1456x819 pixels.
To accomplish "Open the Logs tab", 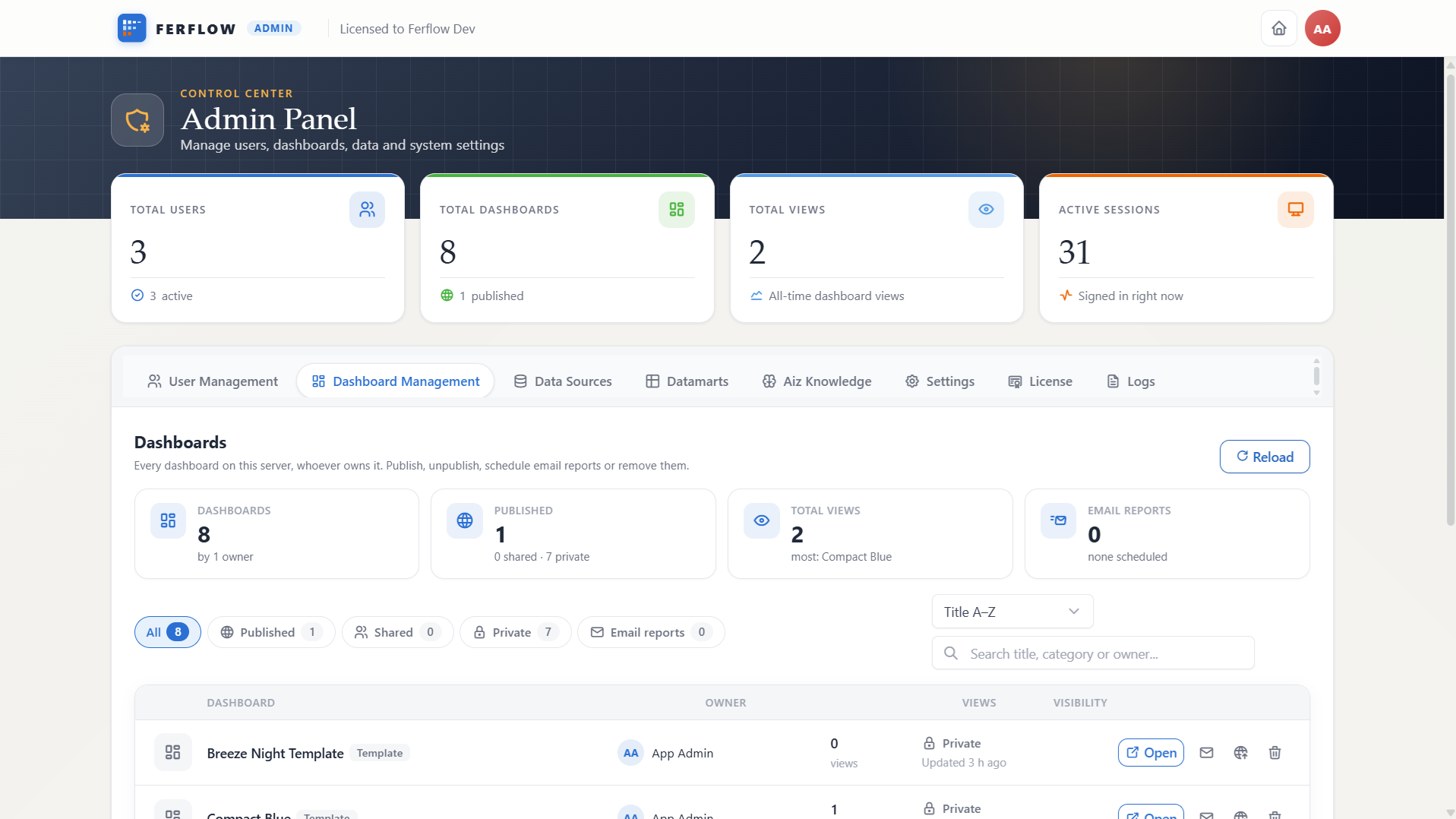I will (1131, 381).
